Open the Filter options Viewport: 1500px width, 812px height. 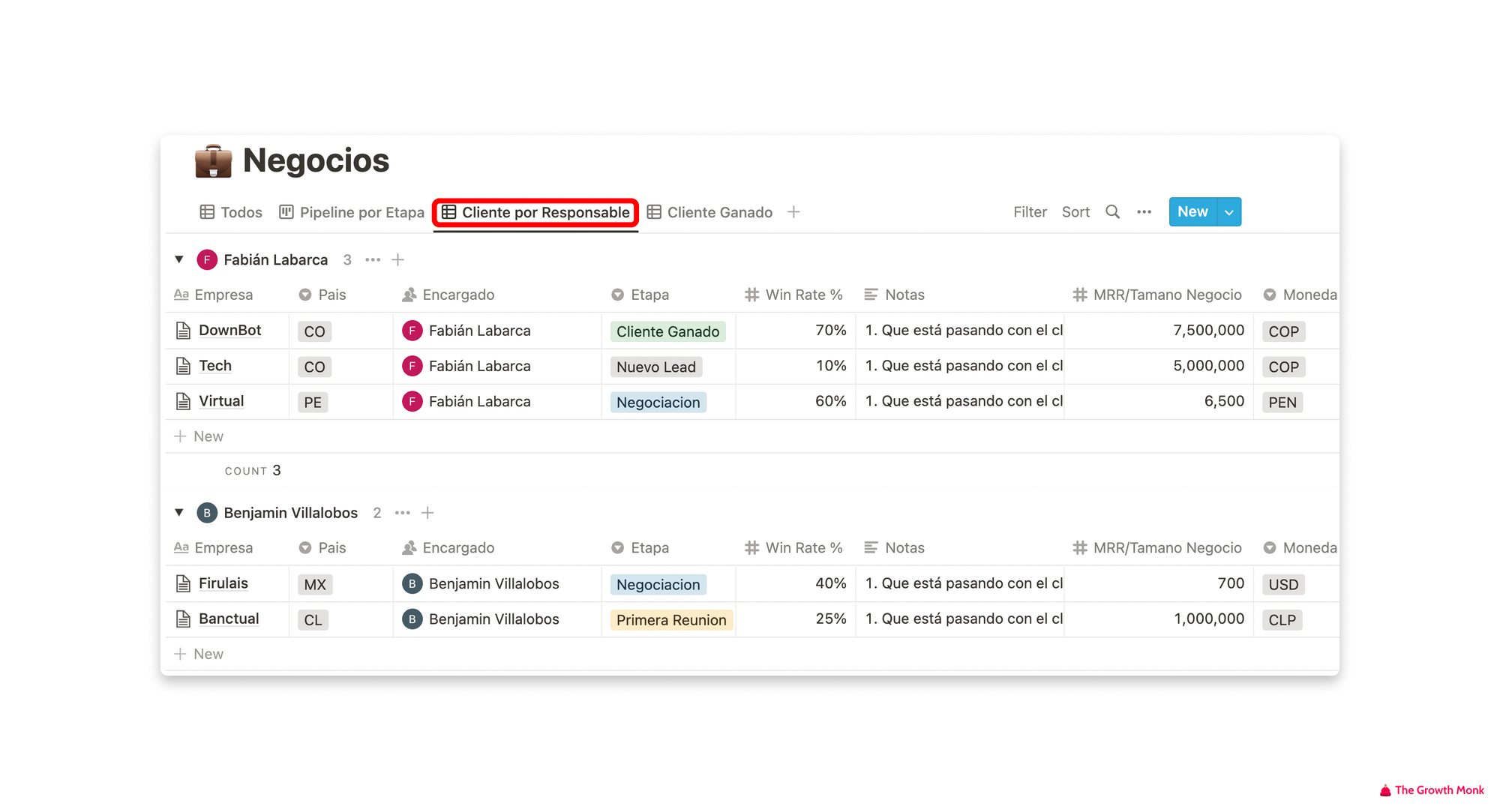(x=1030, y=212)
